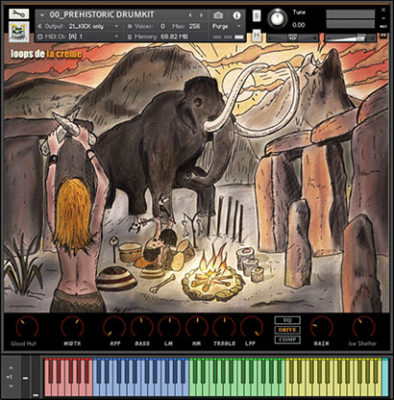The height and width of the screenshot is (400, 394).
Task: Click the Ice Shelter knob
Action: click(x=364, y=328)
